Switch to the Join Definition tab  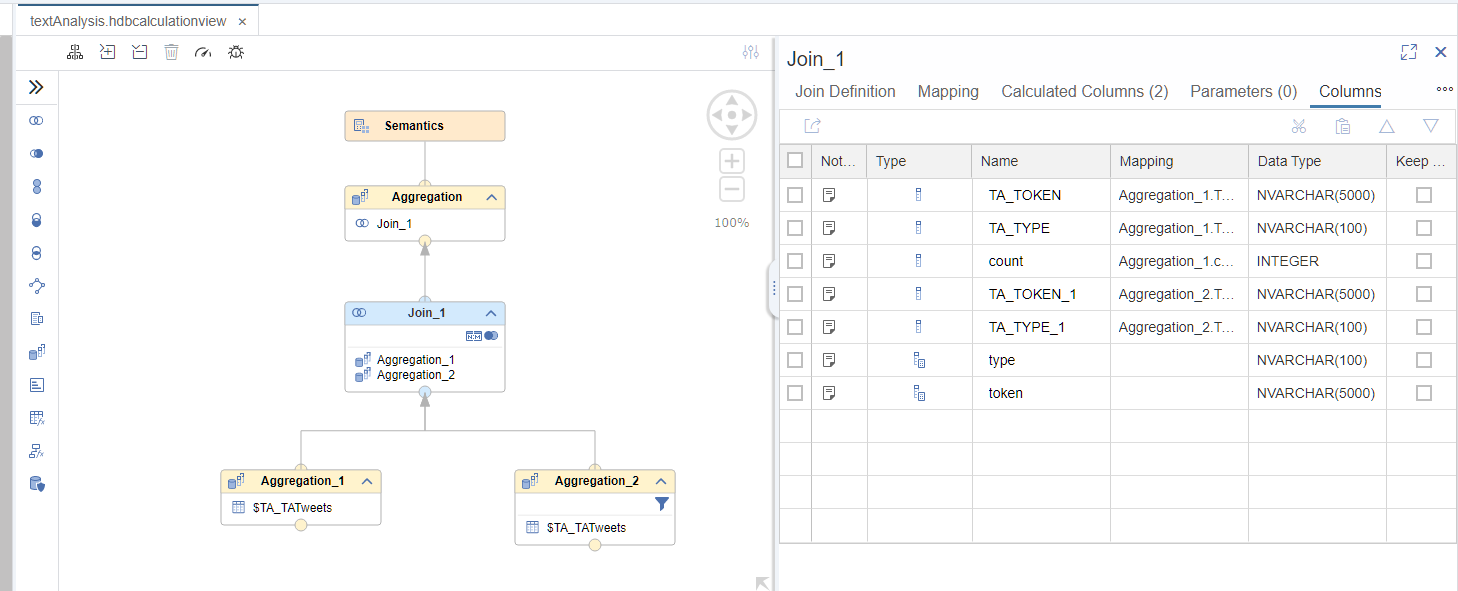pos(845,92)
